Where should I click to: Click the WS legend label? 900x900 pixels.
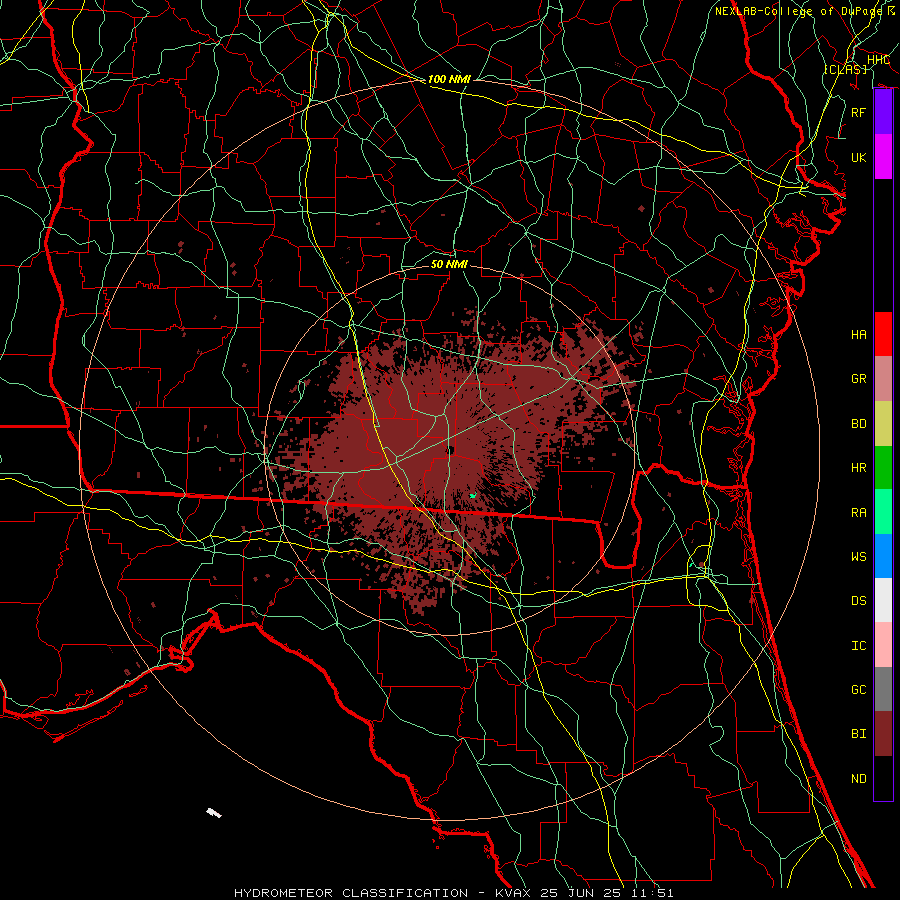pos(858,557)
